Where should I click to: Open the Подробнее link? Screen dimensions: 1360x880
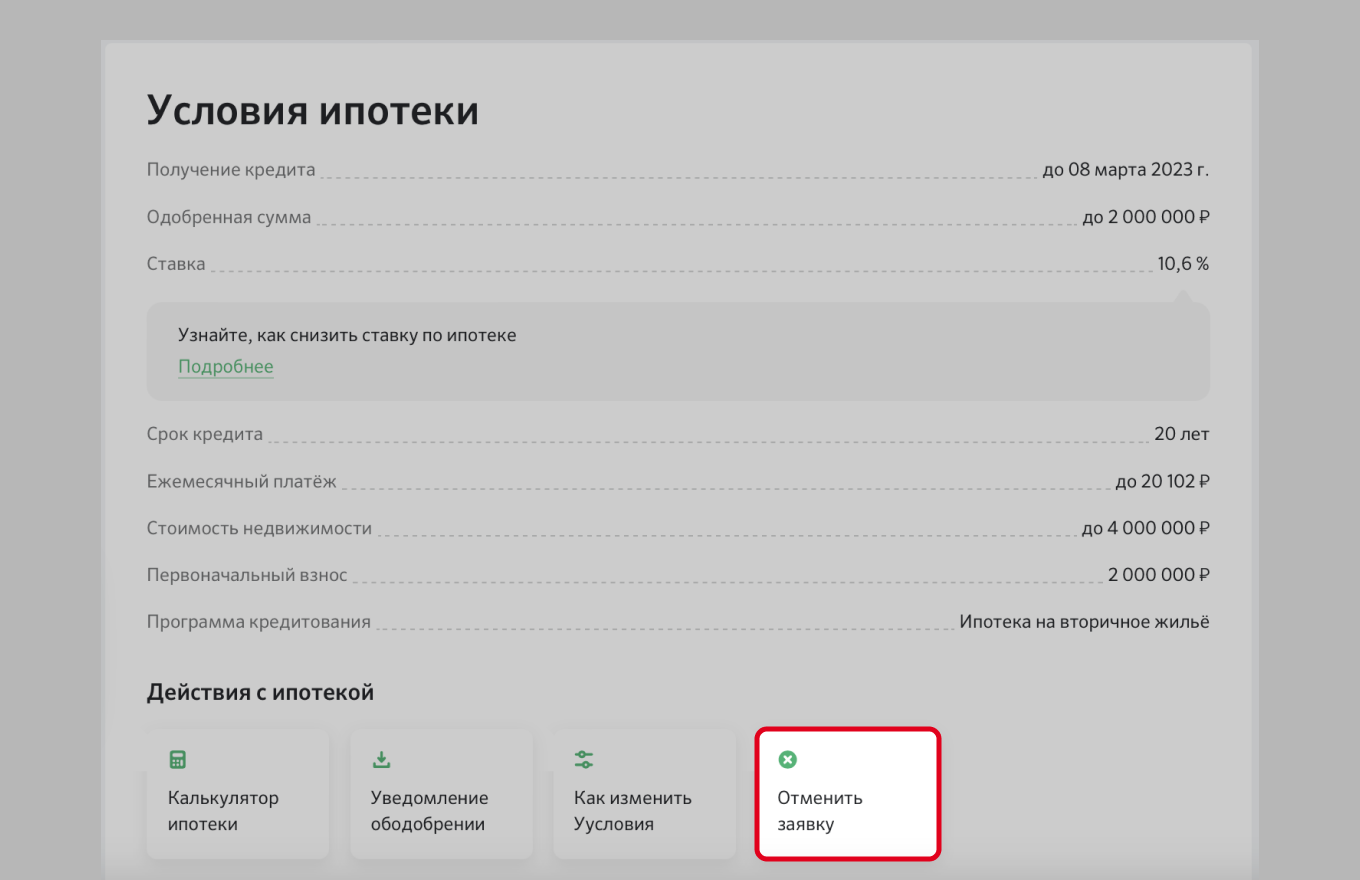point(226,367)
